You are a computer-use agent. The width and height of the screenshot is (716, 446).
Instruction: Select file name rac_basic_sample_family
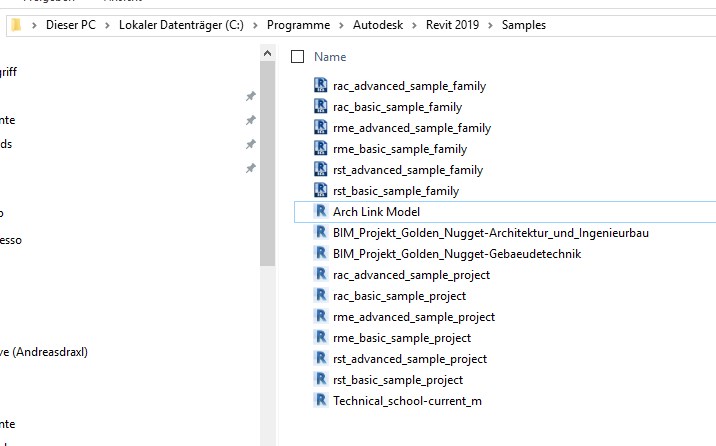tap(398, 107)
